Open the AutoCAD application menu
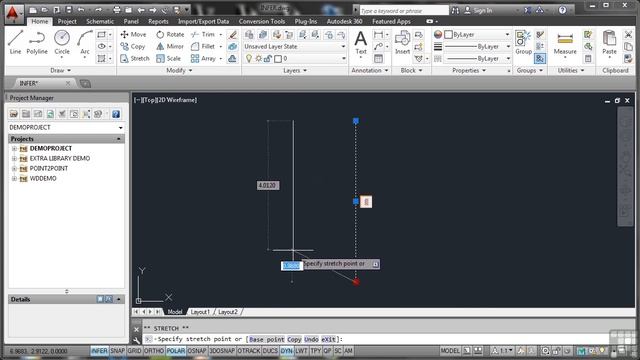The image size is (640, 360). 14,13
